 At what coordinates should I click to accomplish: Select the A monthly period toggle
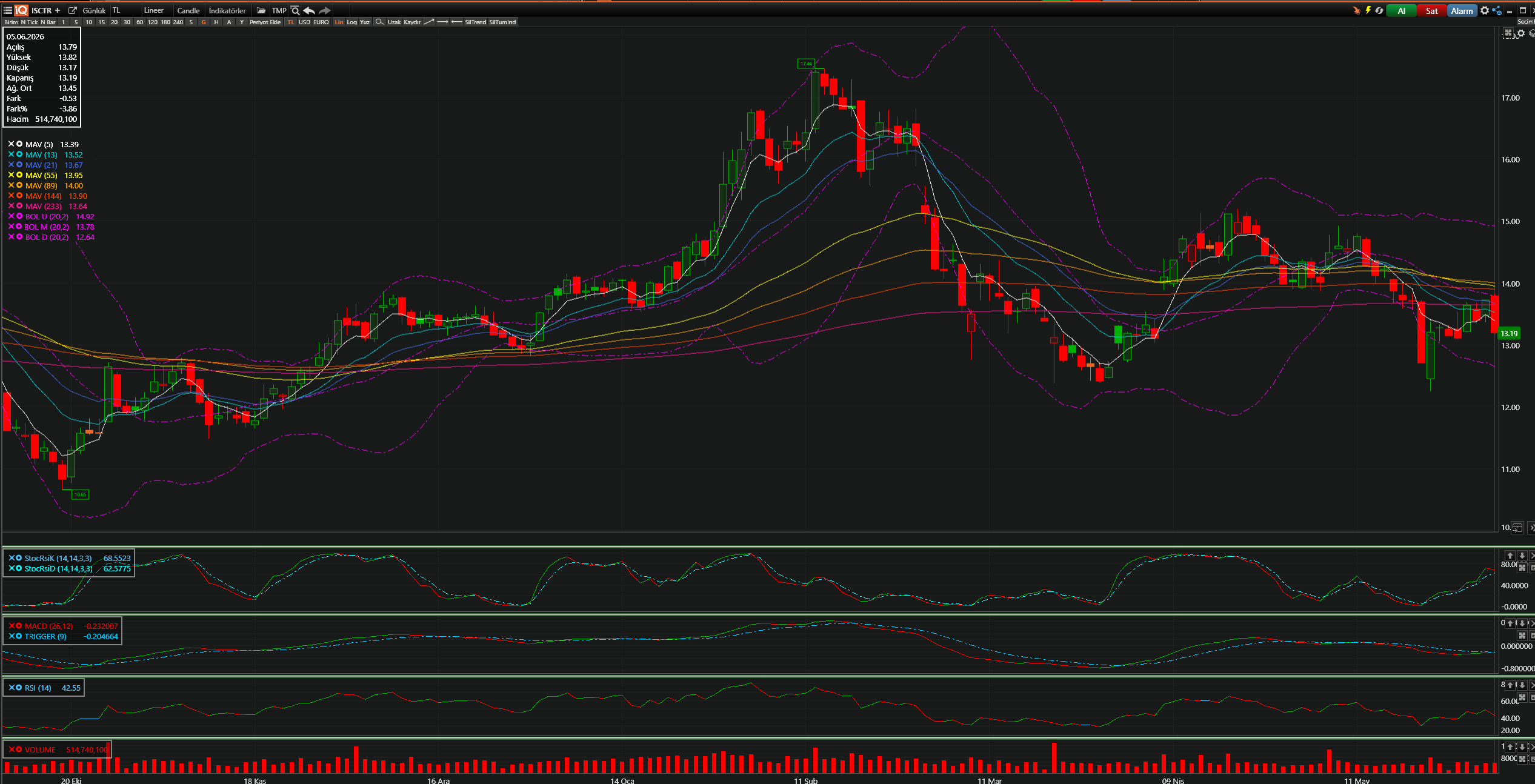click(x=229, y=22)
